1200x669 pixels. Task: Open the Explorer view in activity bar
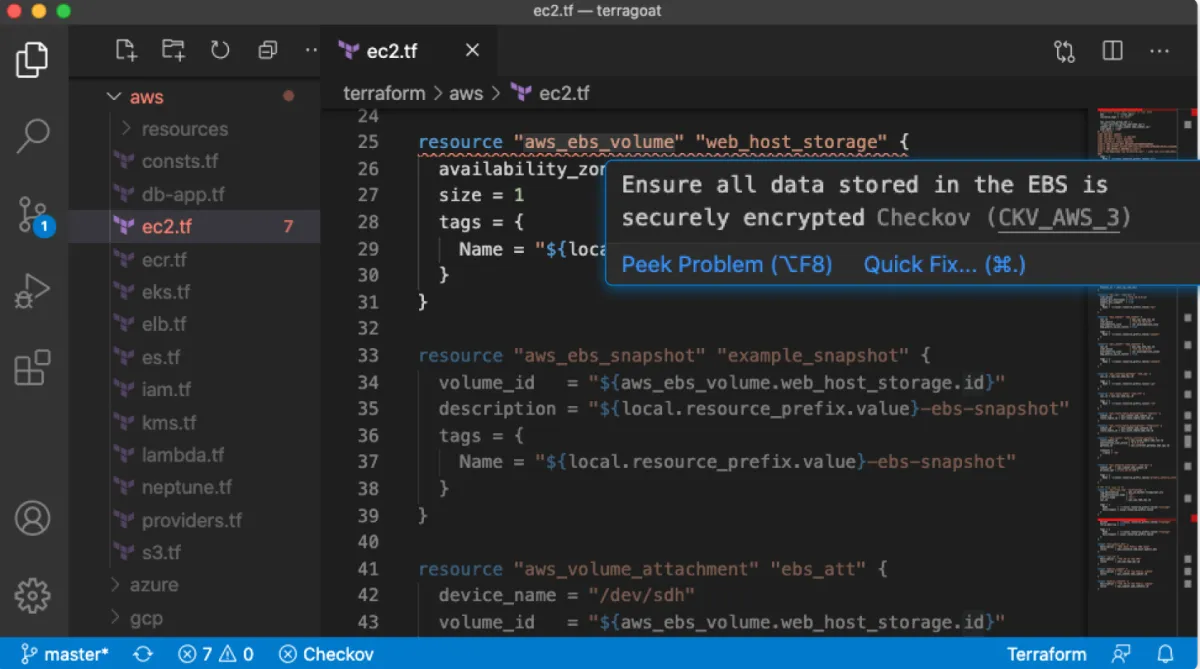click(32, 60)
